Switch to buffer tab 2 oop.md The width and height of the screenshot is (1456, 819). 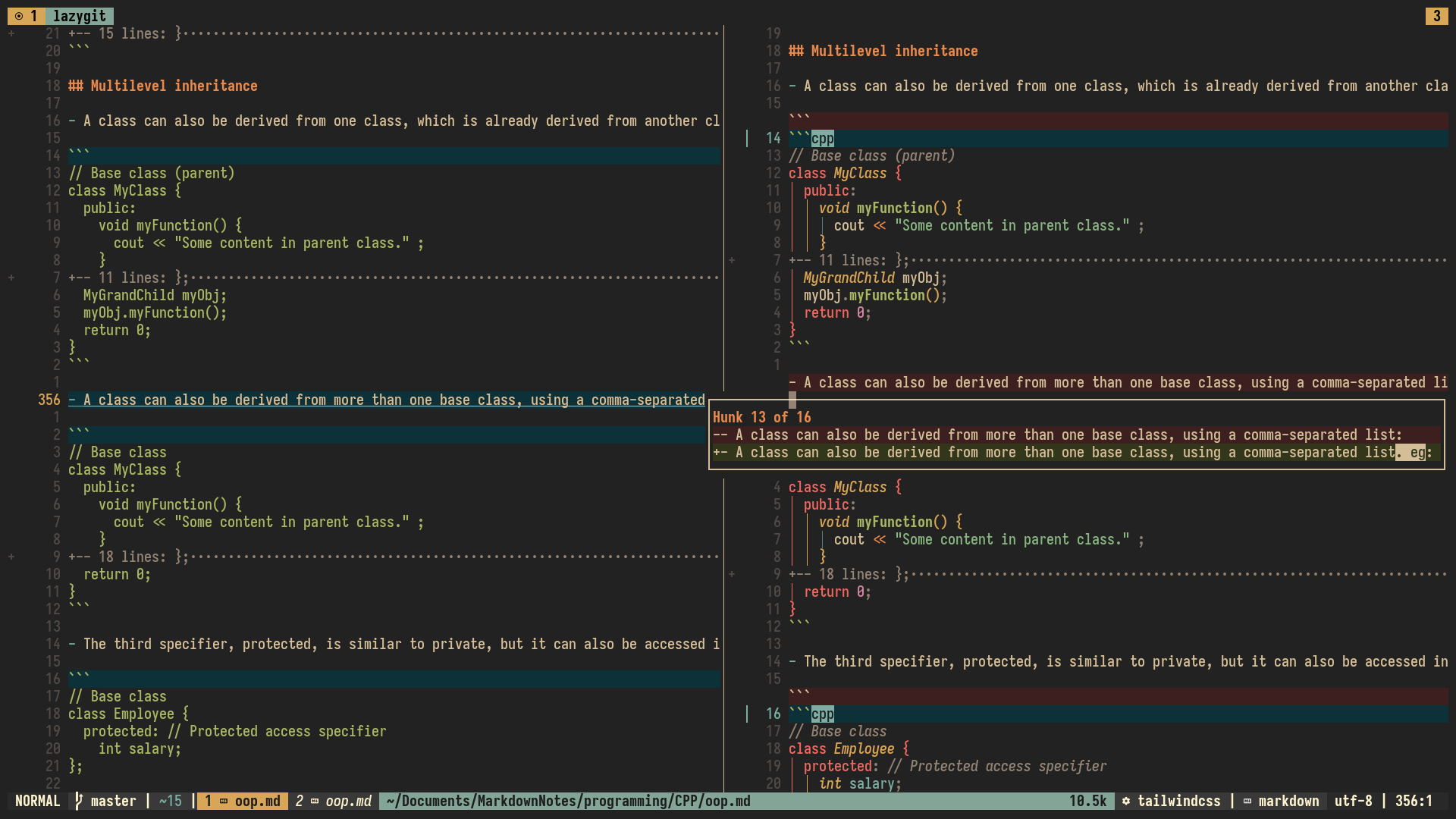pyautogui.click(x=334, y=801)
